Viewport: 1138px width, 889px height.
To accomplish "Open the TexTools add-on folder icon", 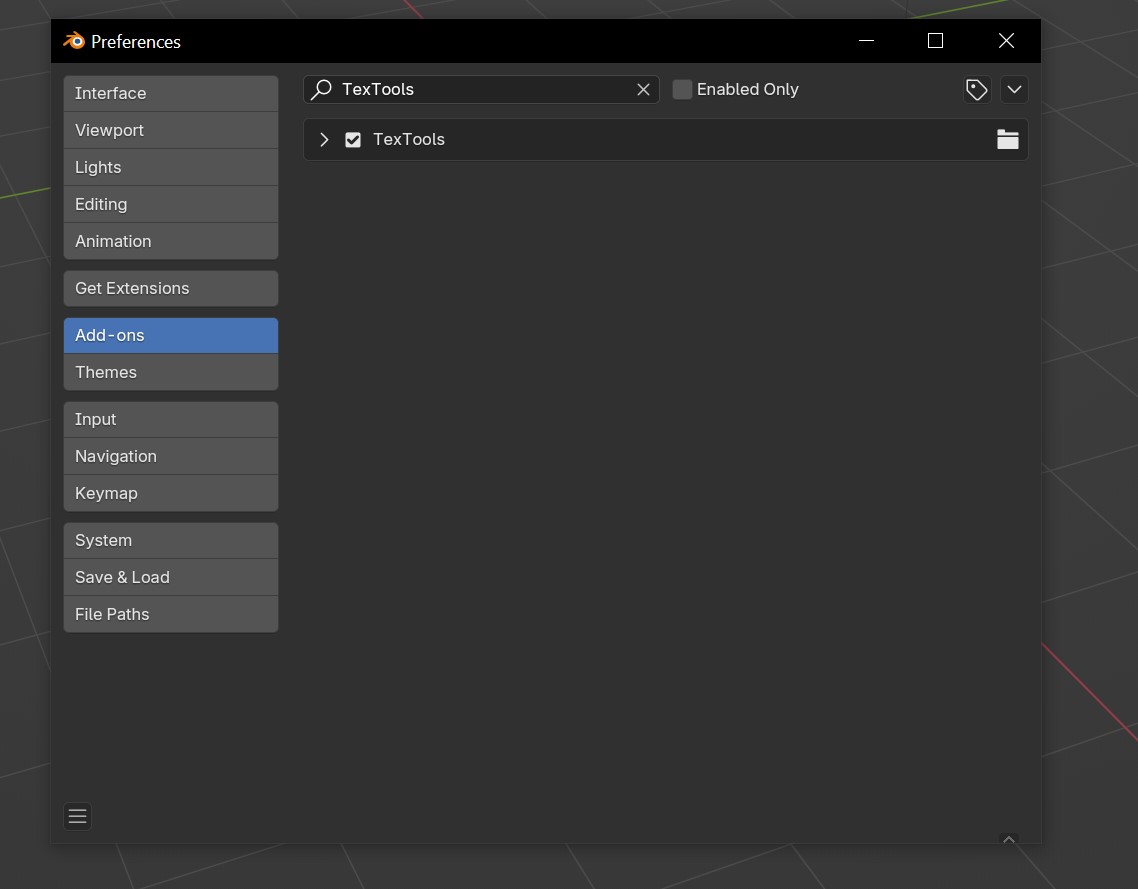I will pos(1007,139).
